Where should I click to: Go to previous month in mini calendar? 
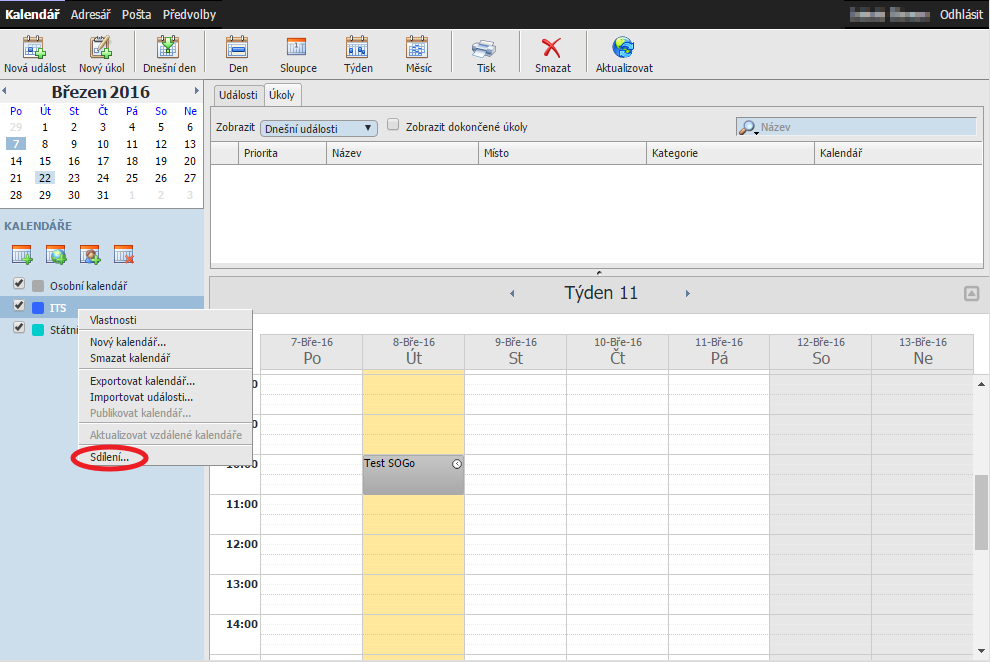(4, 91)
